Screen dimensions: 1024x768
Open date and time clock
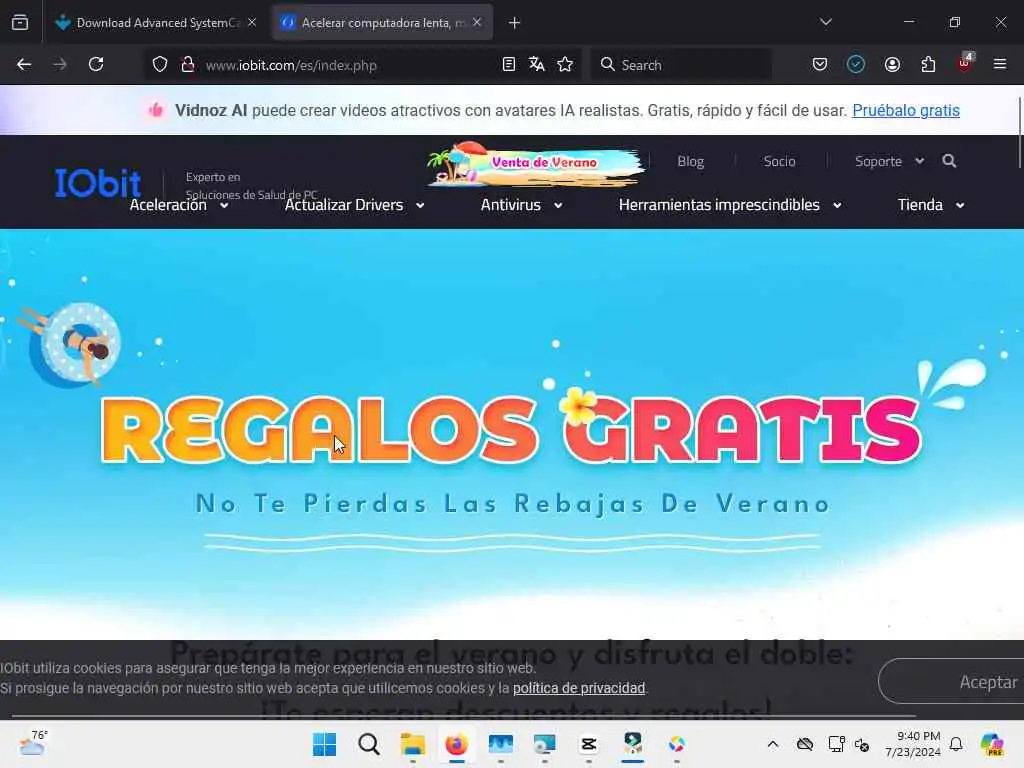pos(913,744)
